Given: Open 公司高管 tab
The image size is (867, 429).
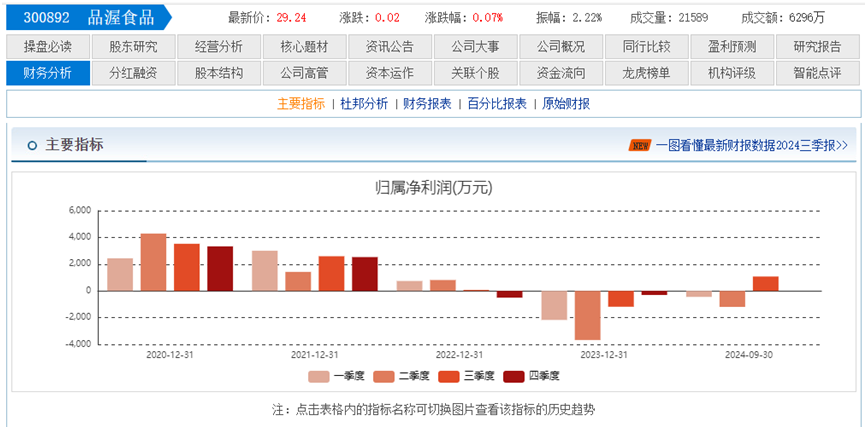Looking at the screenshot, I should click(305, 73).
